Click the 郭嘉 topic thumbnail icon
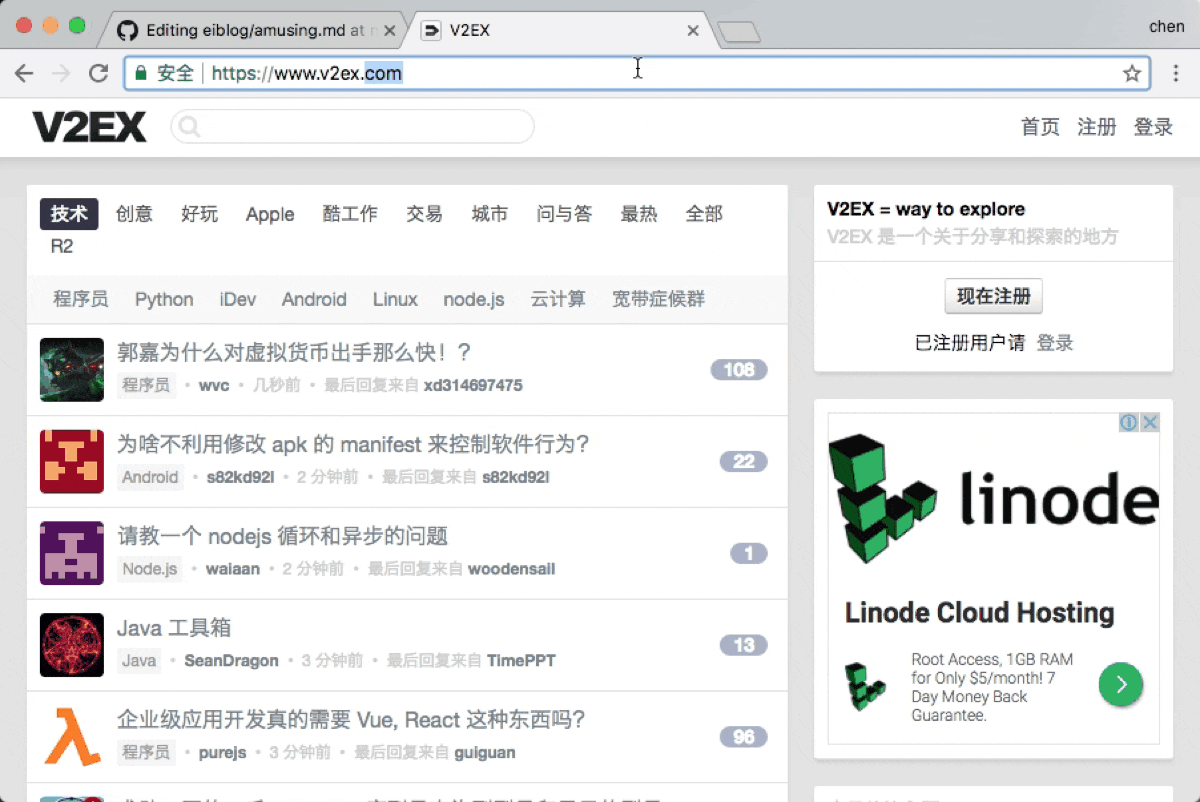The height and width of the screenshot is (802, 1200). coord(71,369)
